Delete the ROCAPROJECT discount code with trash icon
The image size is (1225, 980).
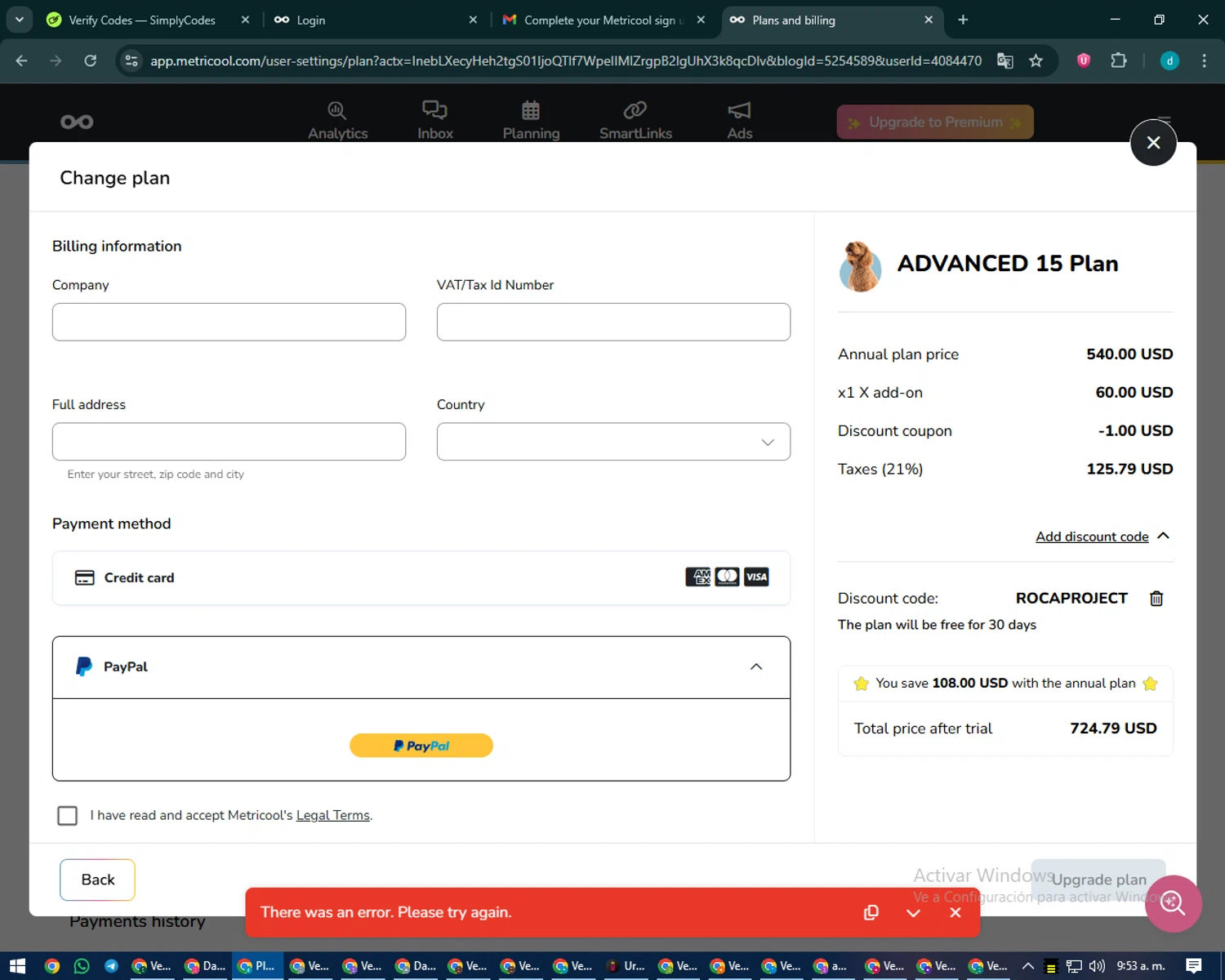click(1156, 599)
